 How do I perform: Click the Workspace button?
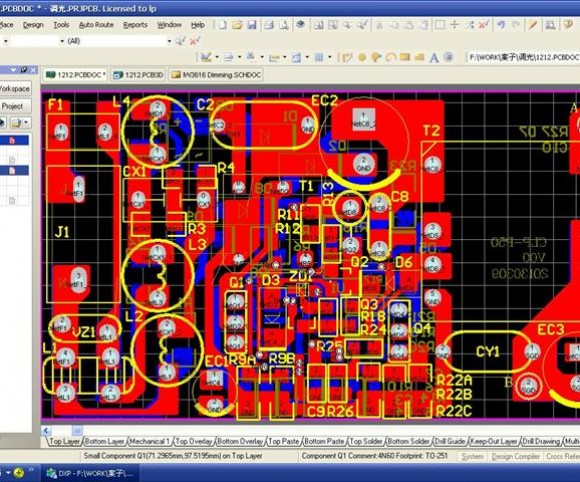[x=15, y=89]
